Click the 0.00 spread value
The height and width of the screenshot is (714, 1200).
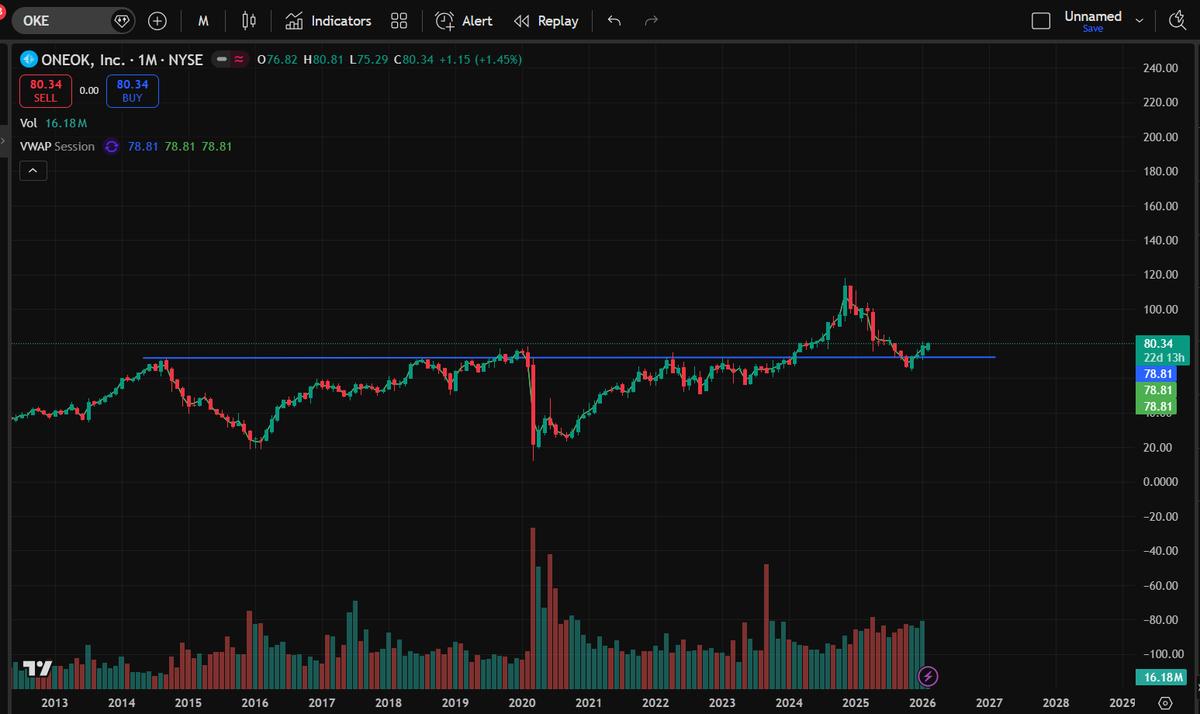89,91
